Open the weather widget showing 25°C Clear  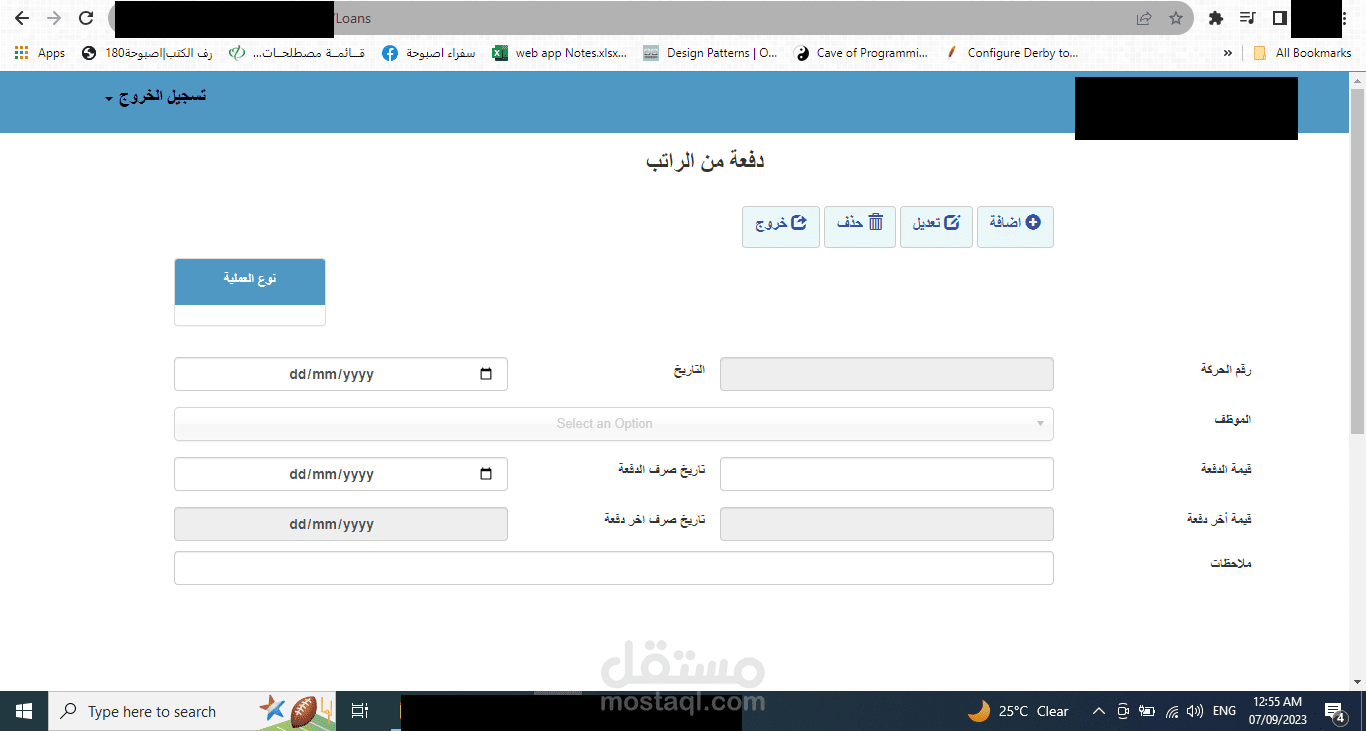click(1018, 711)
